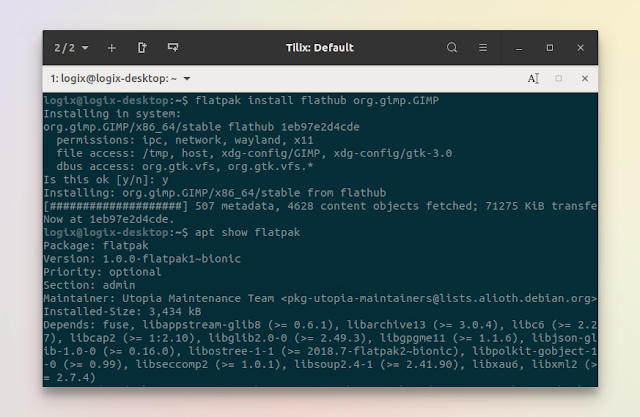Add a new session with plus icon
Image resolution: width=640 pixels, height=417 pixels.
(x=111, y=48)
